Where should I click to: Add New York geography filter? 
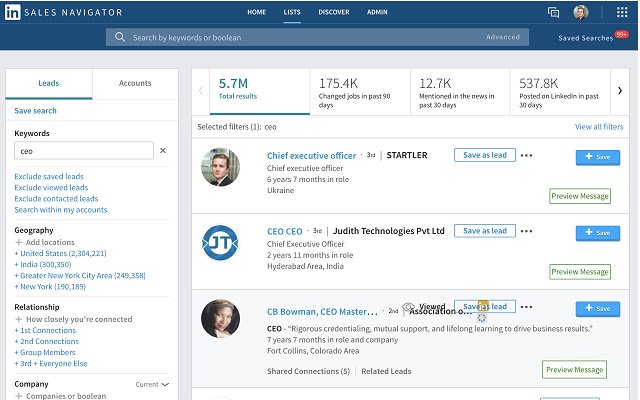click(x=50, y=286)
